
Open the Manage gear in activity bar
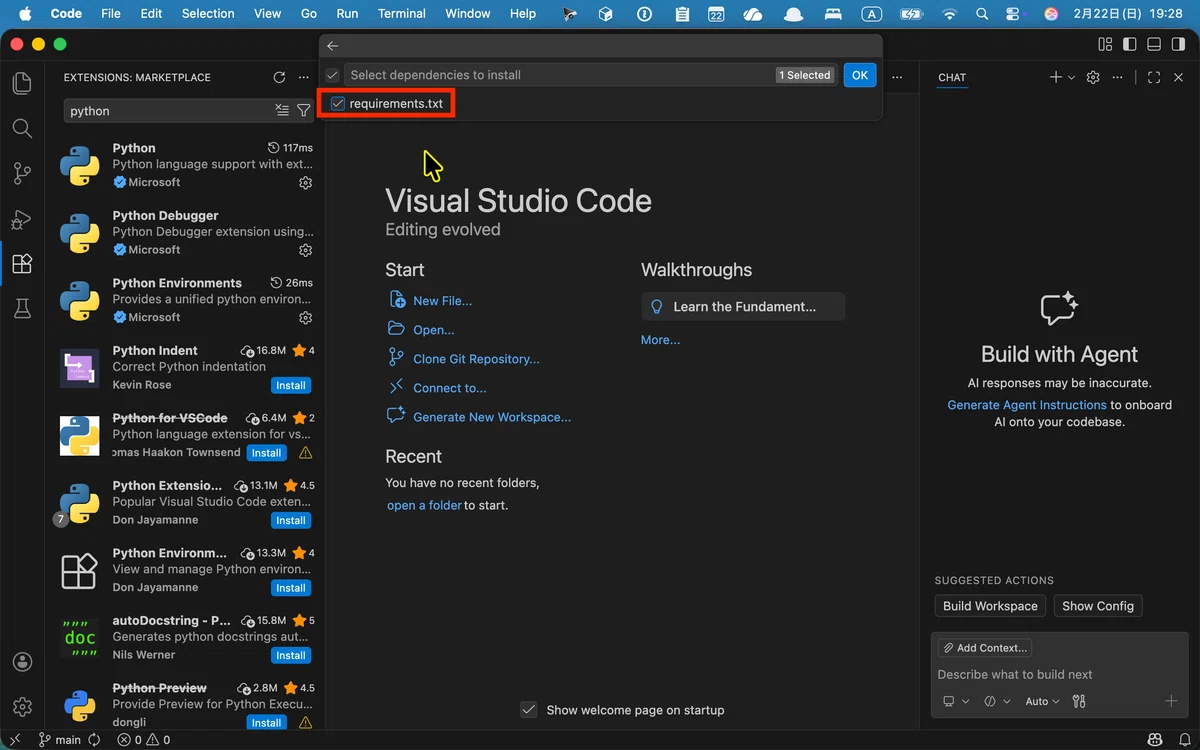(x=22, y=707)
